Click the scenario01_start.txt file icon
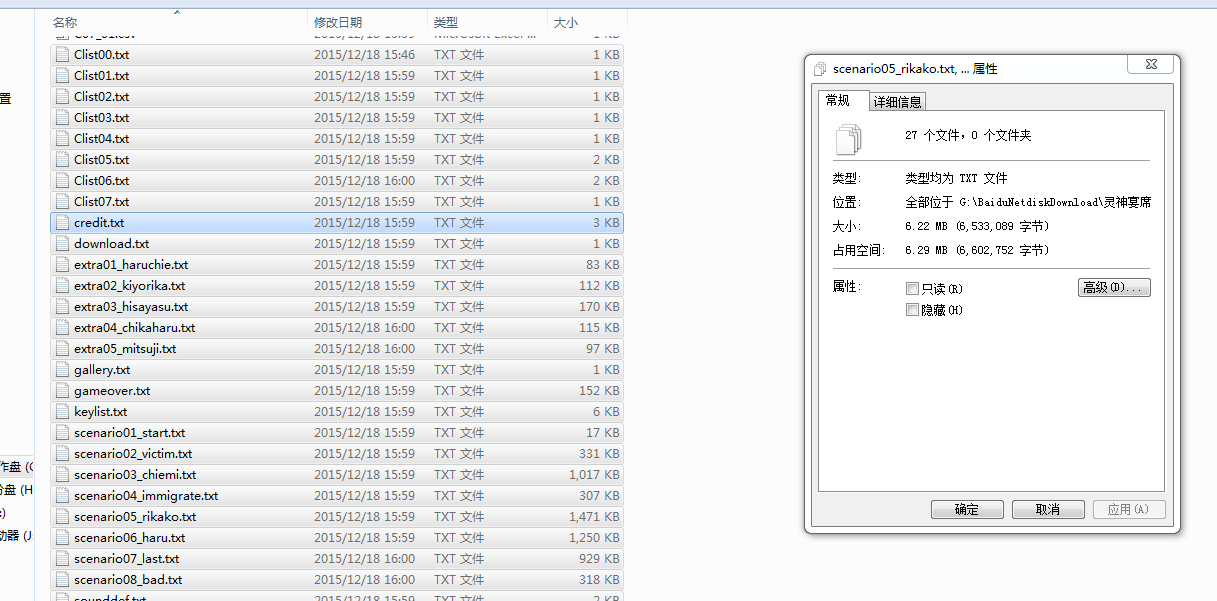Viewport: 1217px width, 601px height. (62, 433)
